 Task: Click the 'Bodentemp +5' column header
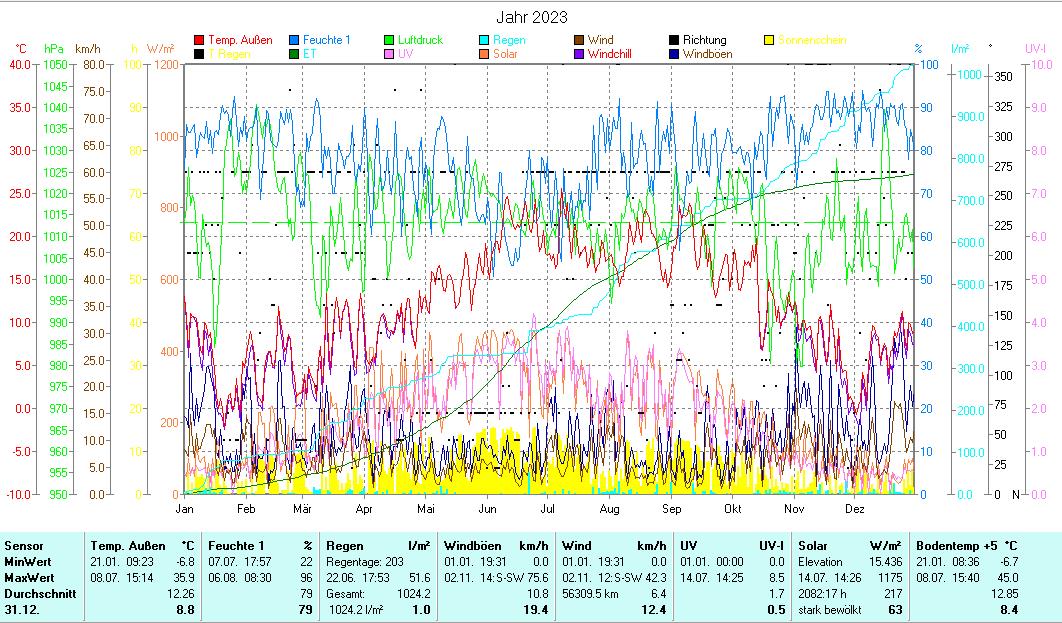(954, 546)
